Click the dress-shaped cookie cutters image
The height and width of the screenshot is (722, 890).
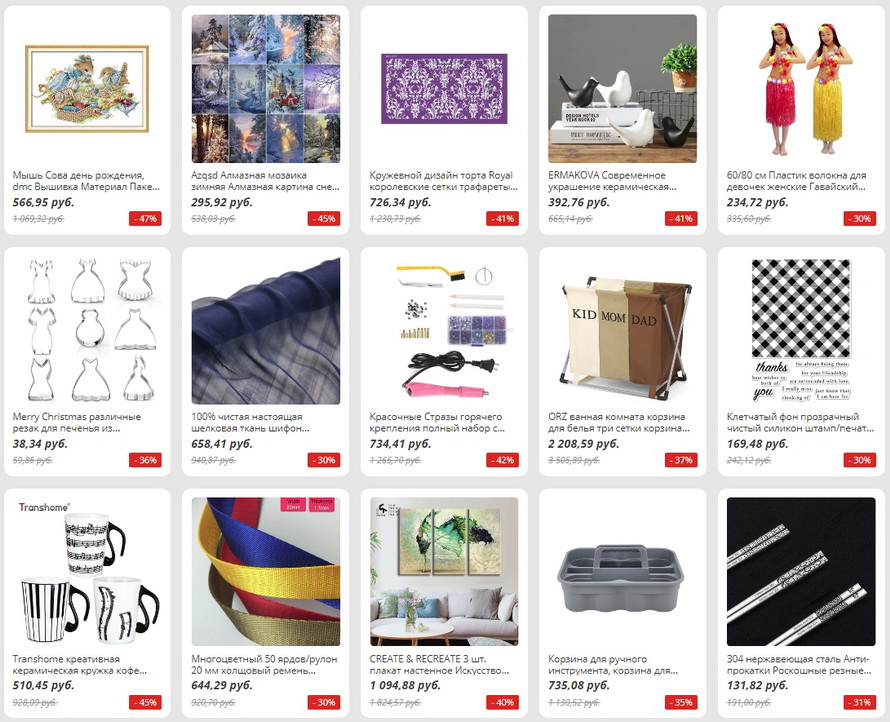[87, 330]
